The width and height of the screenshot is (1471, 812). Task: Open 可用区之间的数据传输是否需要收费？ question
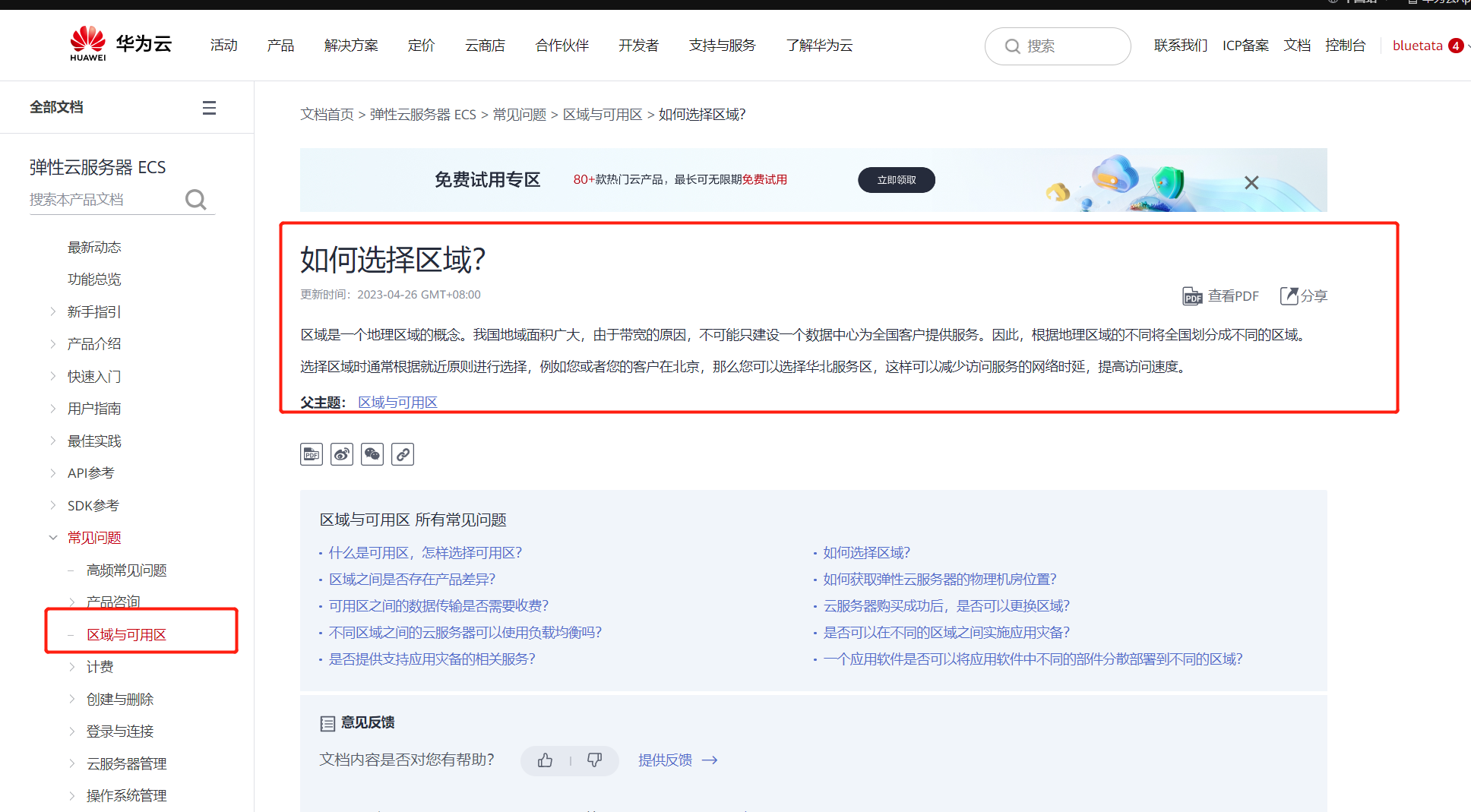(x=438, y=606)
